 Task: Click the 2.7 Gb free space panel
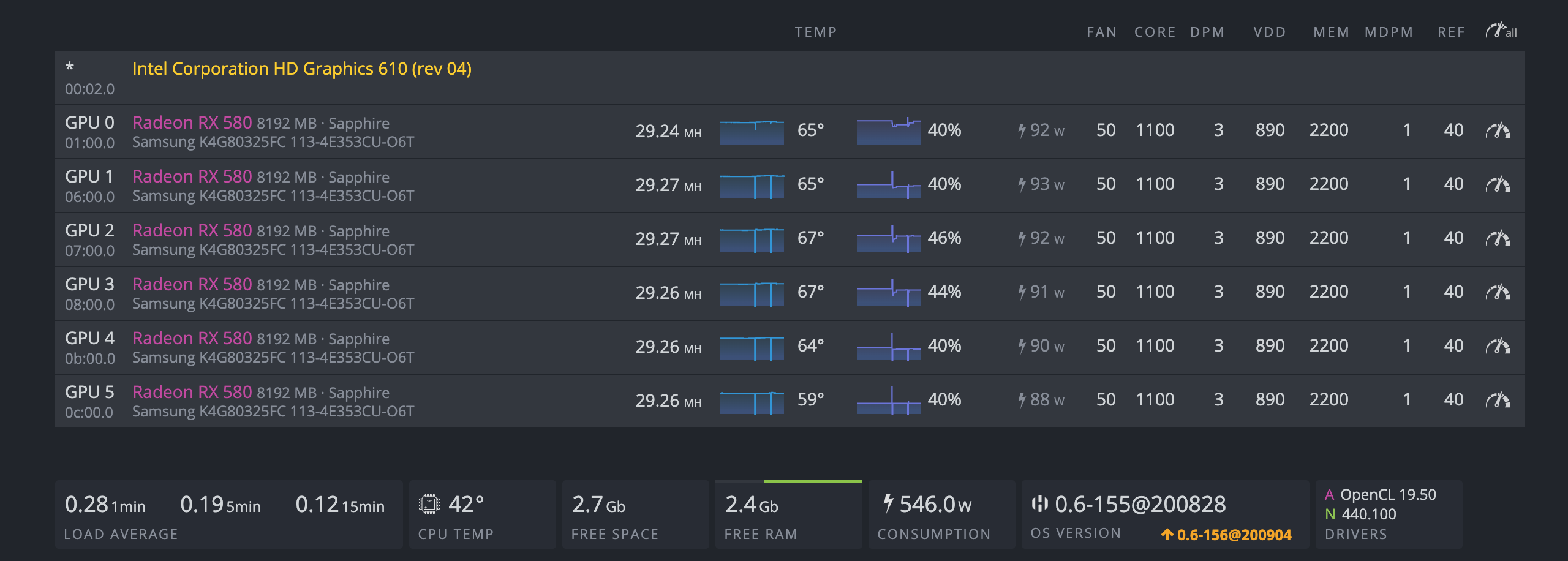pyautogui.click(x=635, y=514)
